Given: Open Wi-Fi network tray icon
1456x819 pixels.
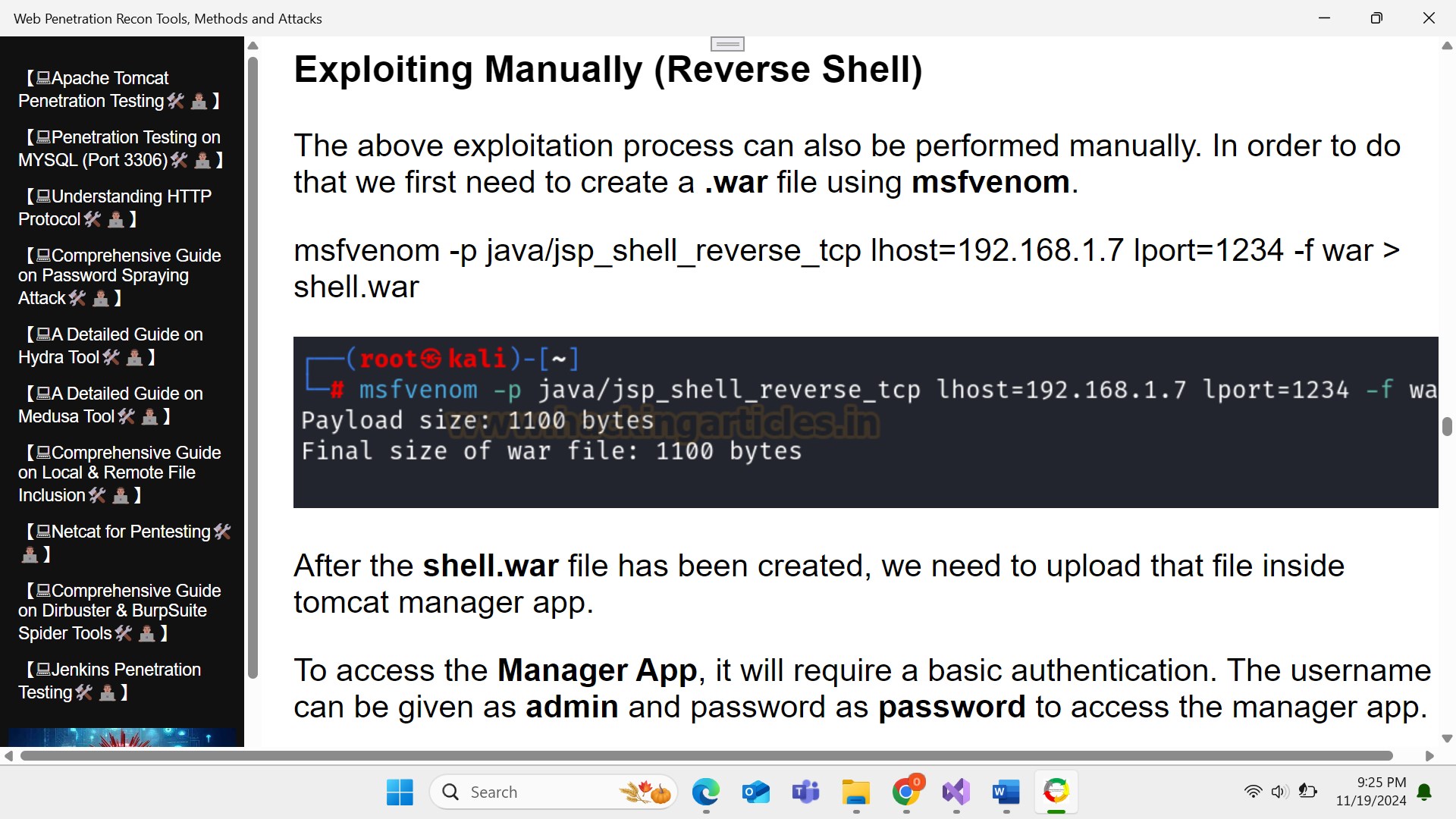Looking at the screenshot, I should (x=1253, y=792).
